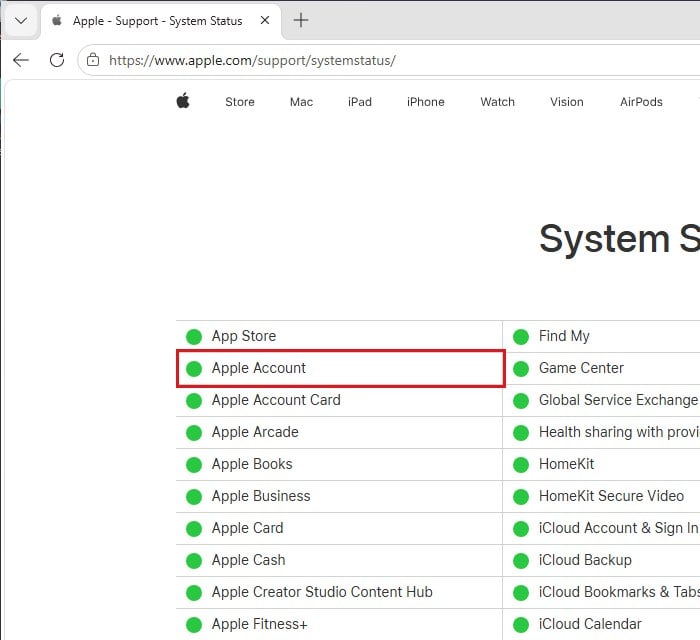Image resolution: width=700 pixels, height=640 pixels.
Task: Click green status dot beside Apple Account Card
Action: tap(194, 401)
